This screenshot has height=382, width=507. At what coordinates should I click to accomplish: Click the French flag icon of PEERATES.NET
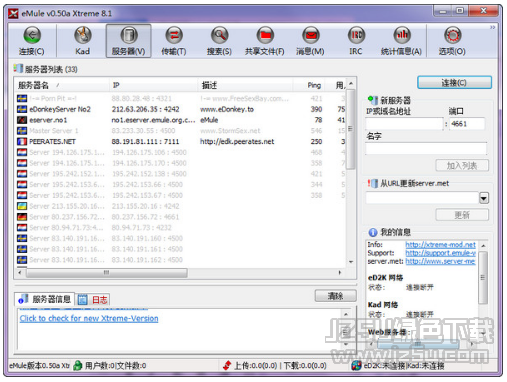tap(22, 141)
